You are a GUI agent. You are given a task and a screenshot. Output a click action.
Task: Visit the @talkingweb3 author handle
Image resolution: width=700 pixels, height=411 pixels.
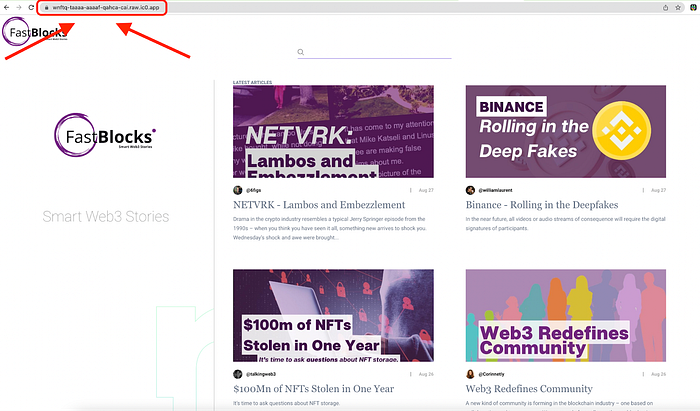click(x=261, y=374)
